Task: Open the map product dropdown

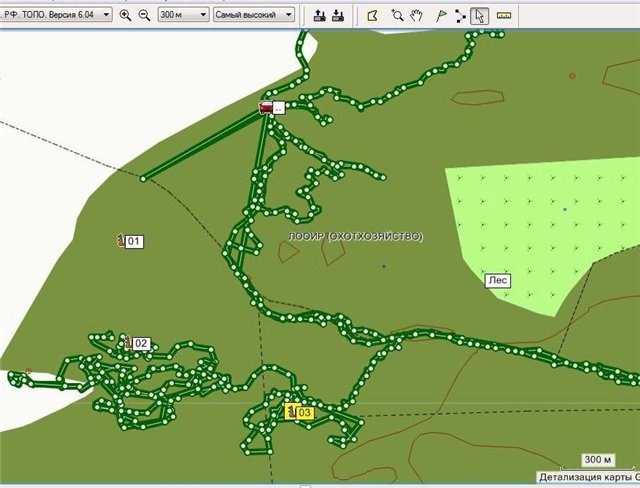Action: point(56,15)
